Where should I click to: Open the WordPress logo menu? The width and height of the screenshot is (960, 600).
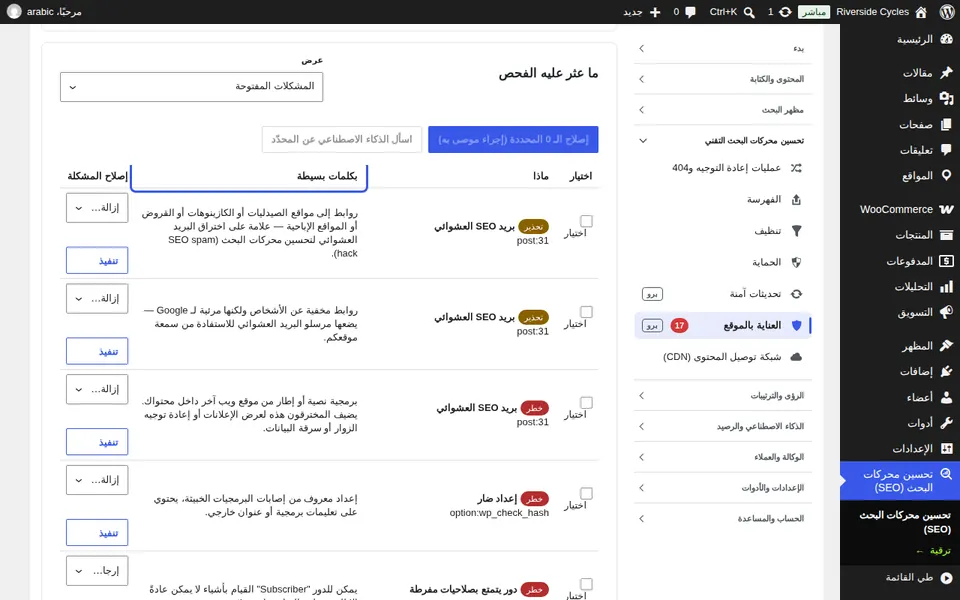[946, 12]
